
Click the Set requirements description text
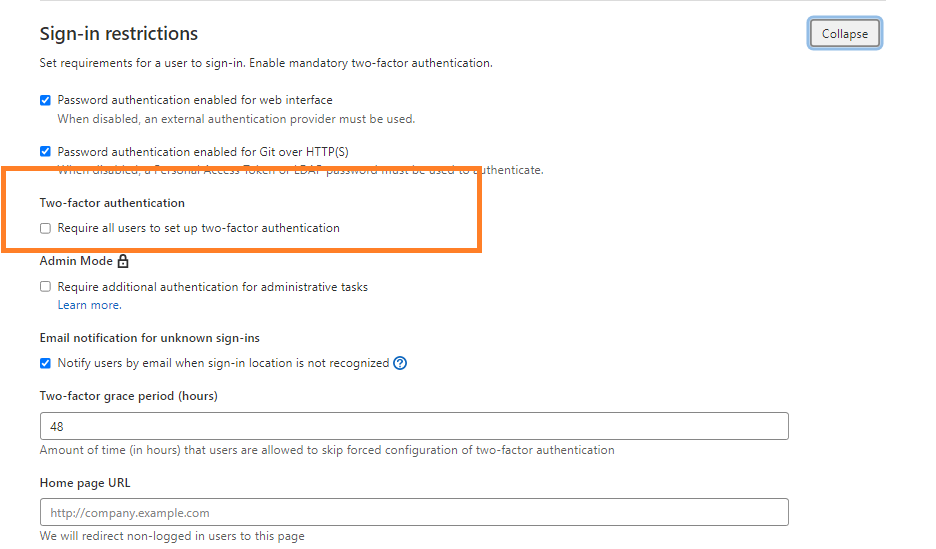pyautogui.click(x=266, y=63)
